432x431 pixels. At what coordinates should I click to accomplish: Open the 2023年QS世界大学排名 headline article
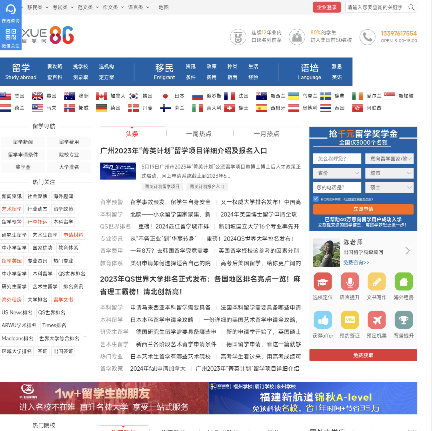click(200, 285)
